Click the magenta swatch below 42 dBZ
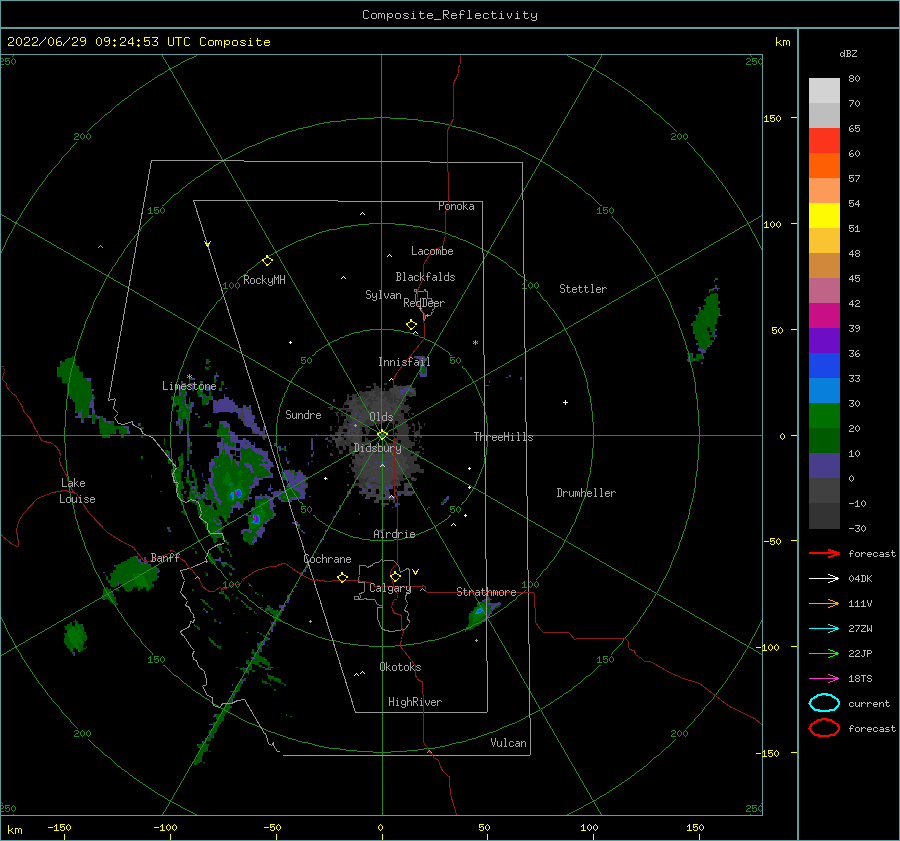 [824, 315]
